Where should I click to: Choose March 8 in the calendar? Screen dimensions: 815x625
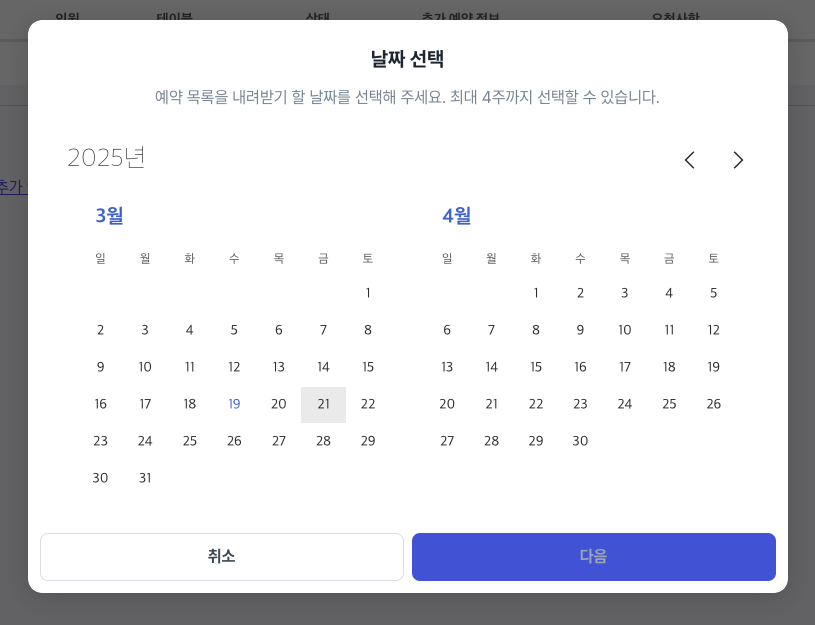[368, 330]
